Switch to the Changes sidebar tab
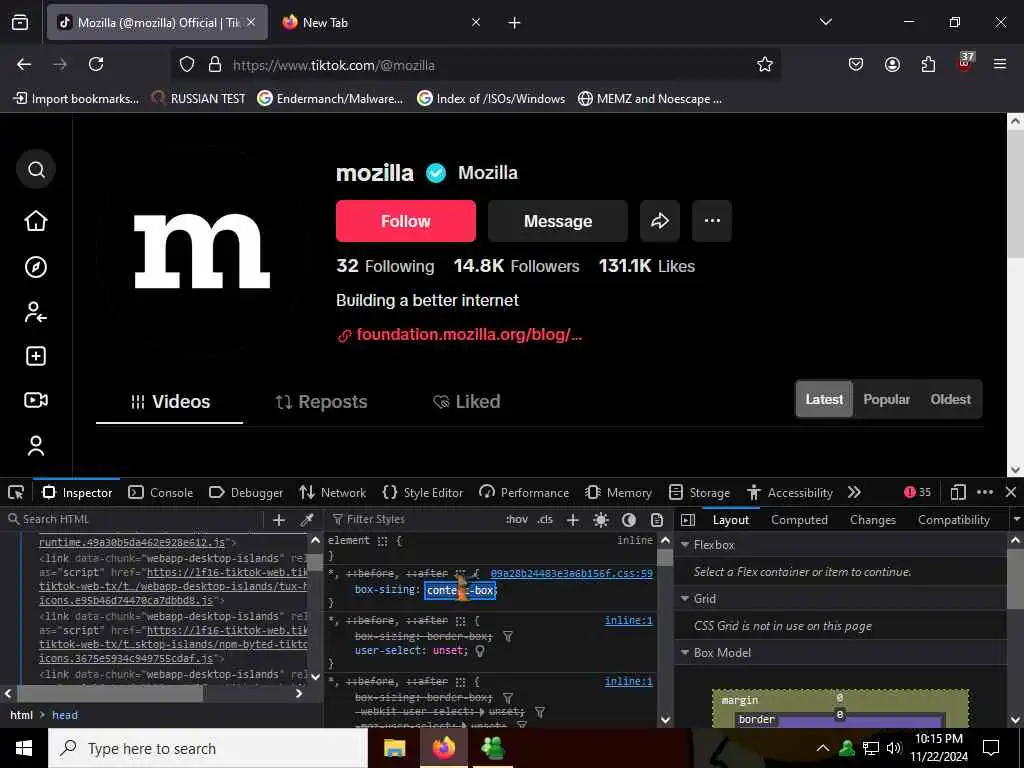1024x768 pixels. coord(872,520)
